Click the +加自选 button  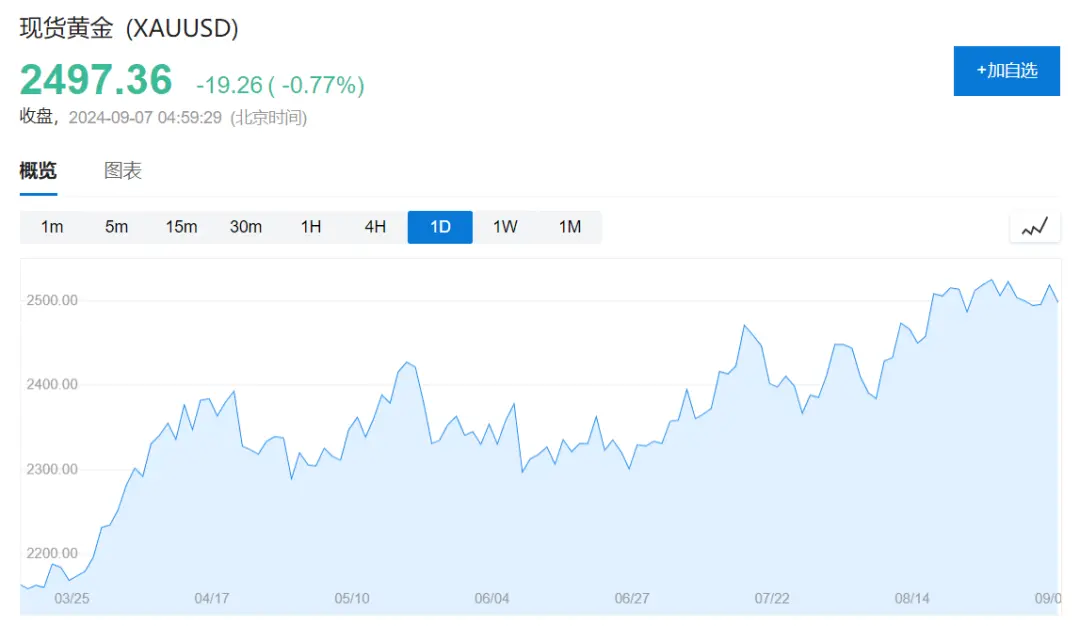1006,71
